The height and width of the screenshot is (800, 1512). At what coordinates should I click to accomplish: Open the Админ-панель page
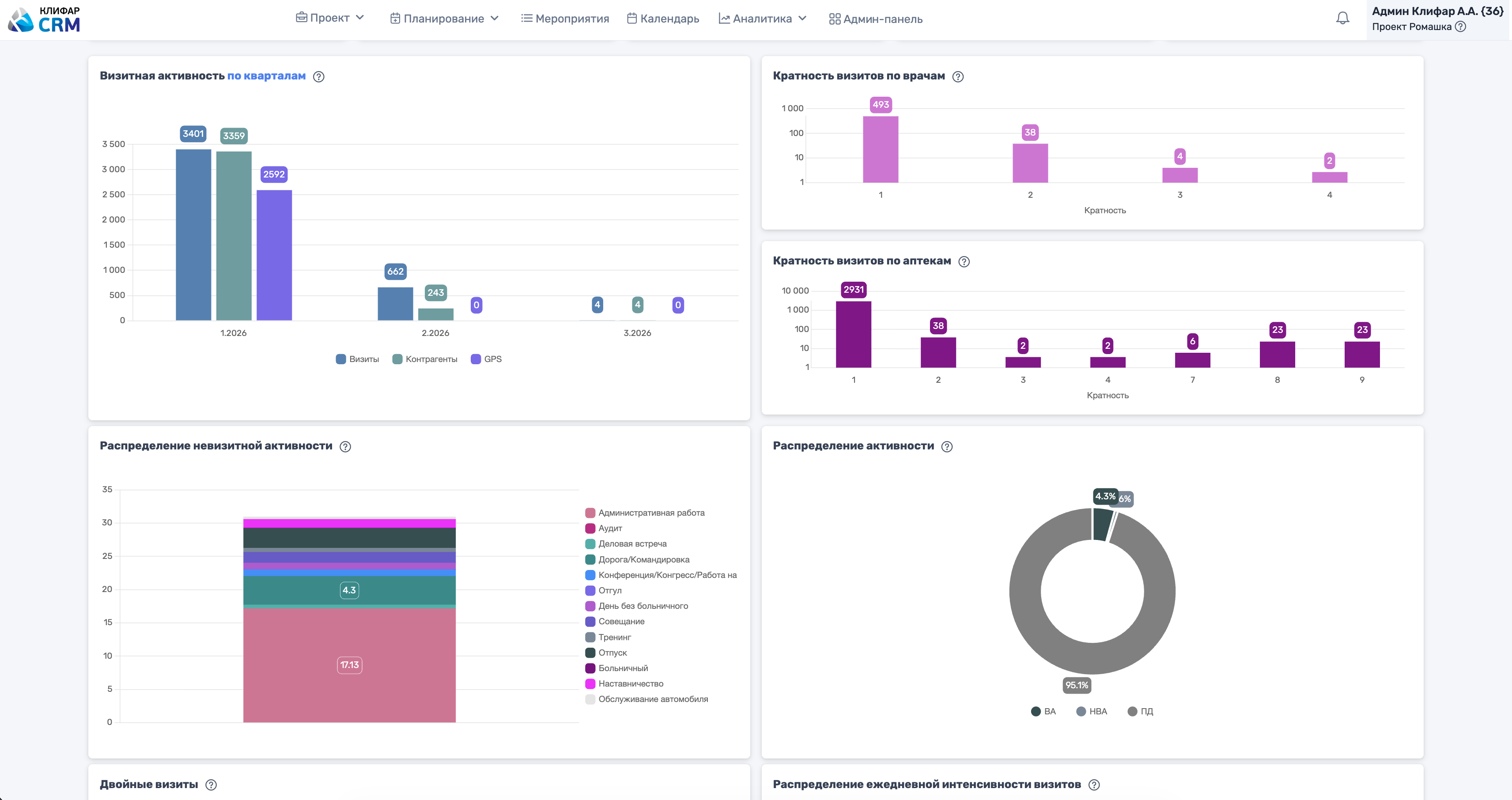click(876, 19)
